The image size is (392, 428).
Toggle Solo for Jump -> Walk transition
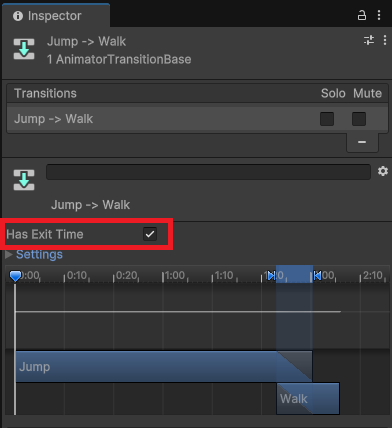pyautogui.click(x=327, y=119)
